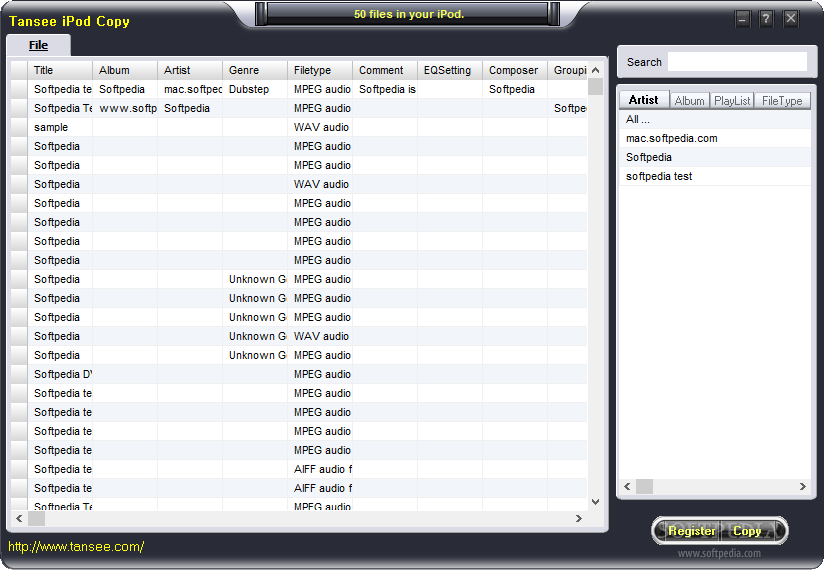
Task: Open the File menu tab
Action: pos(38,45)
